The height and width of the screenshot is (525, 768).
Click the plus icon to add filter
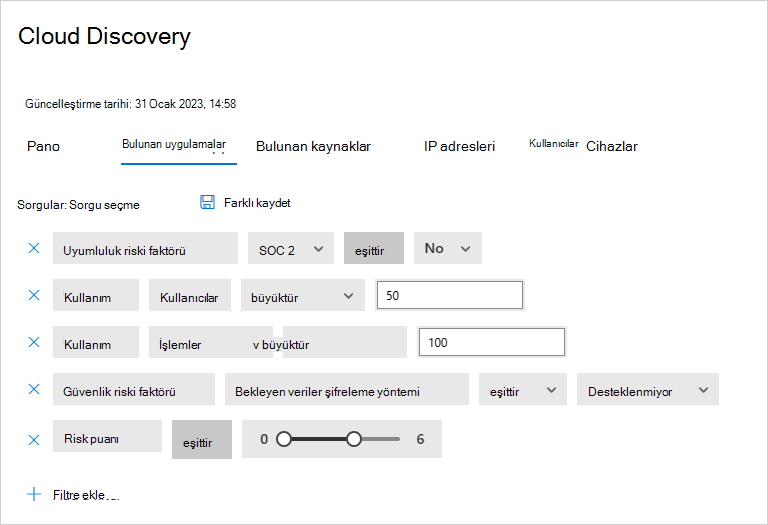pos(34,494)
